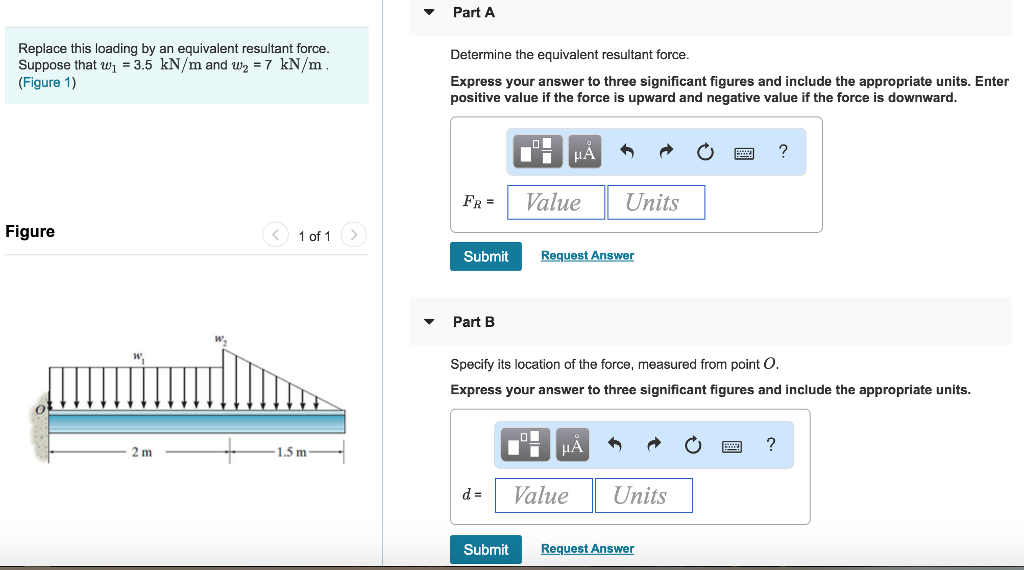Viewport: 1024px width, 570px height.
Task: Collapse the Part B section
Action: click(430, 322)
